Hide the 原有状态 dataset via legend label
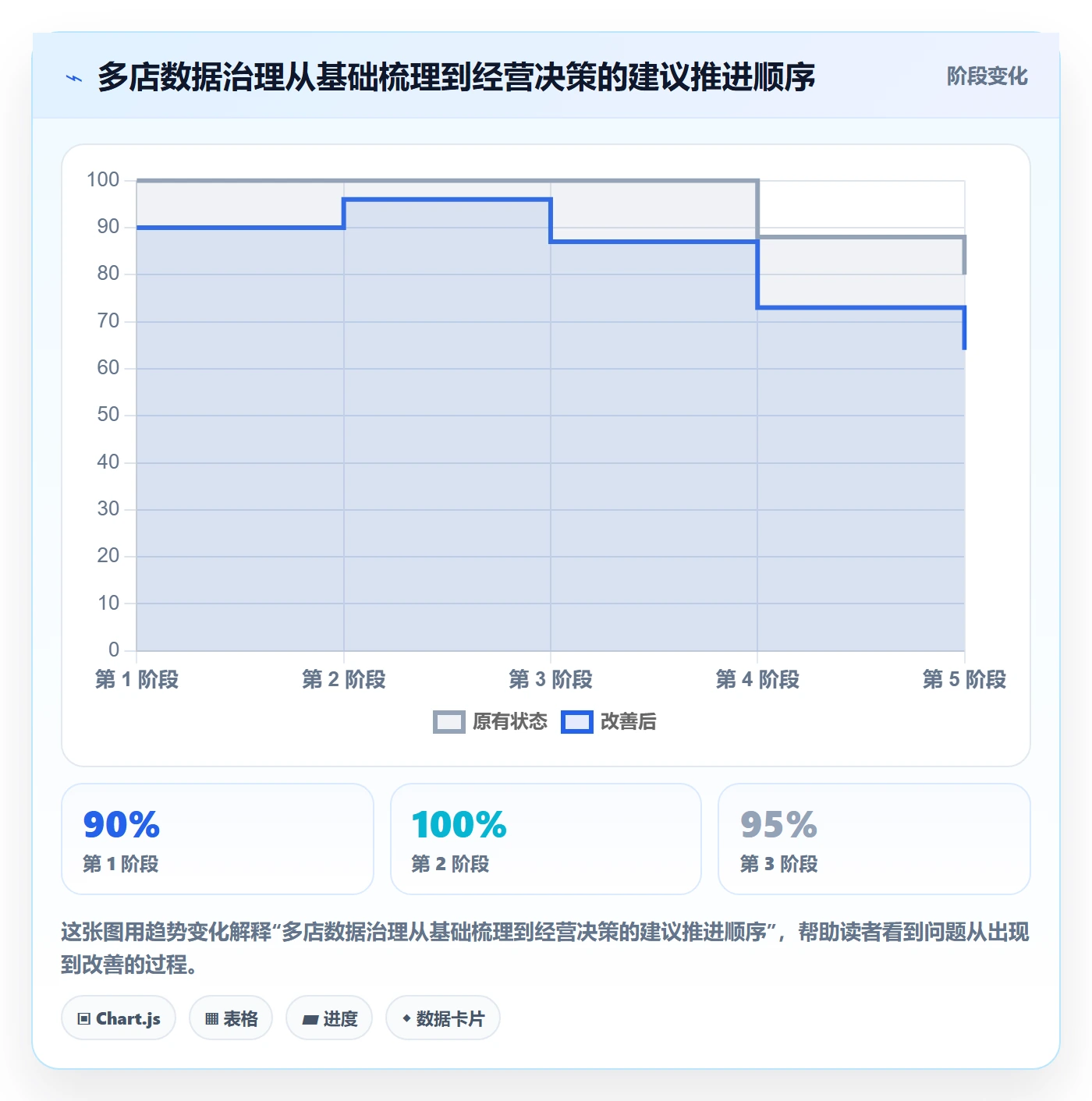The width and height of the screenshot is (1092, 1101). tap(510, 722)
